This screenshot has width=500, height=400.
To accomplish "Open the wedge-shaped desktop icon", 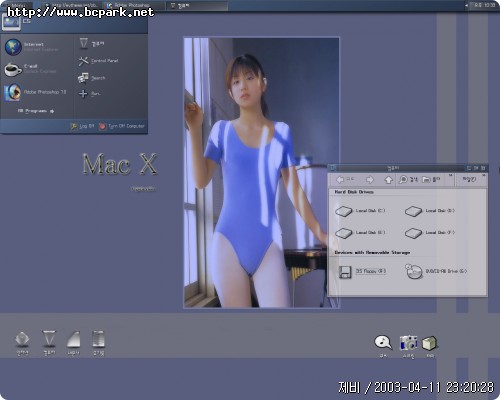I will tap(73, 343).
